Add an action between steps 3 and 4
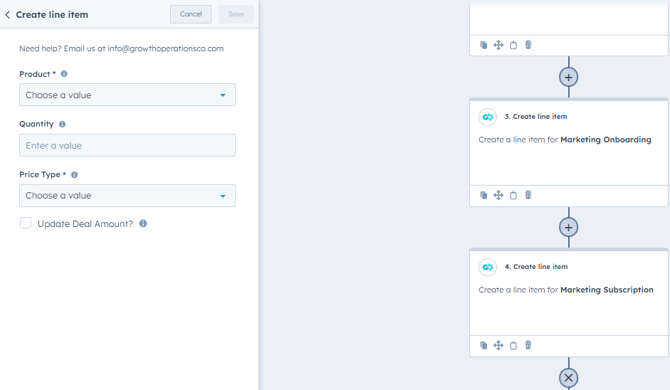670x390 pixels. pyautogui.click(x=568, y=228)
